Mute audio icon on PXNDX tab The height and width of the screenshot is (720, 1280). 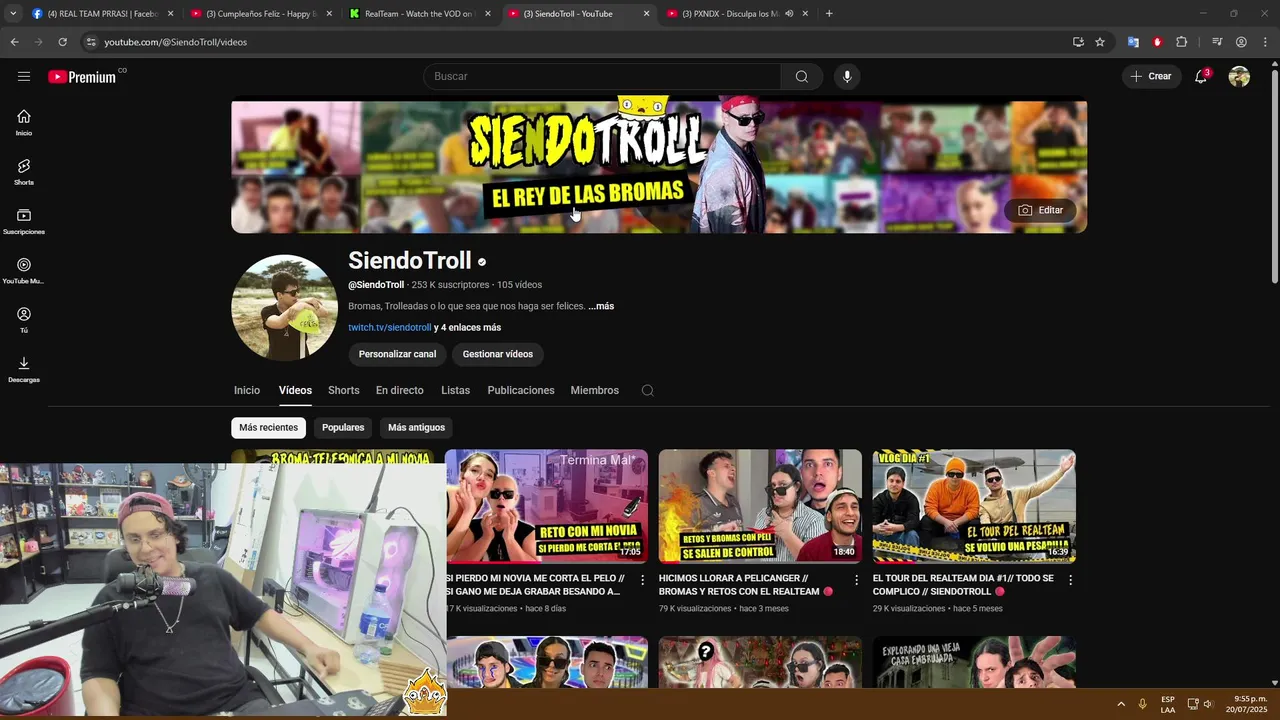789,14
